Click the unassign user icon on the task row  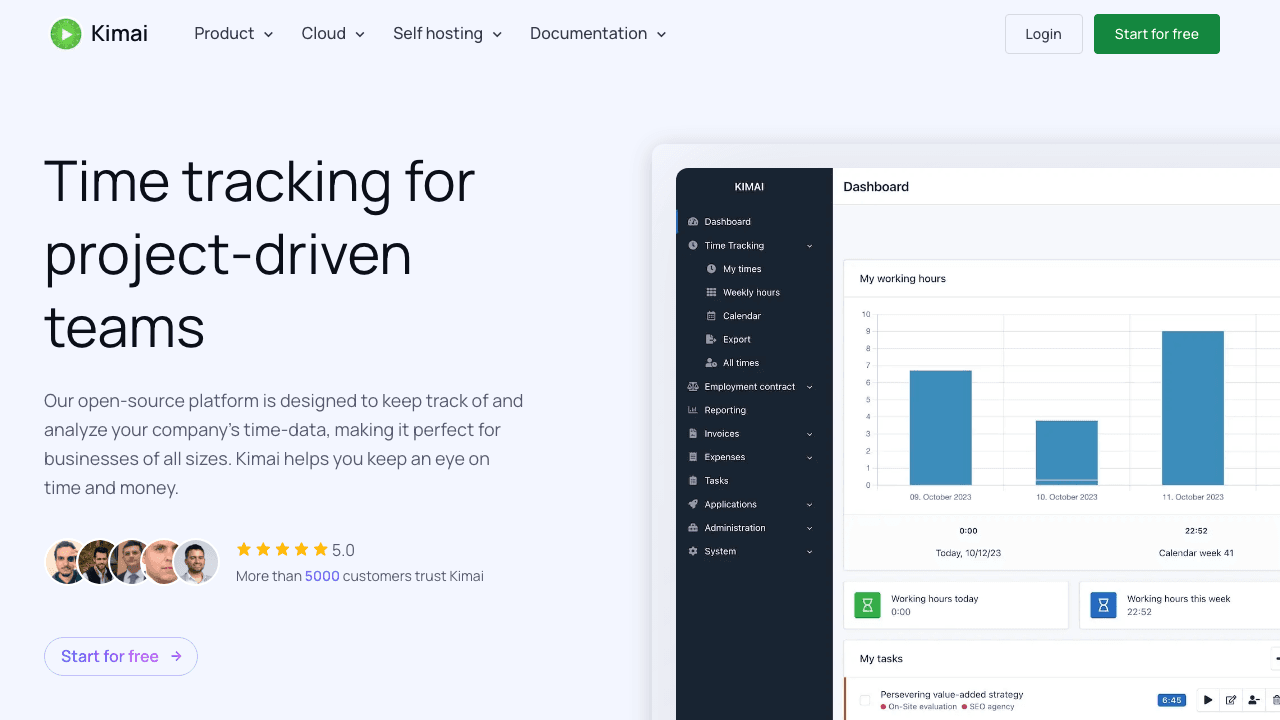tap(1254, 700)
